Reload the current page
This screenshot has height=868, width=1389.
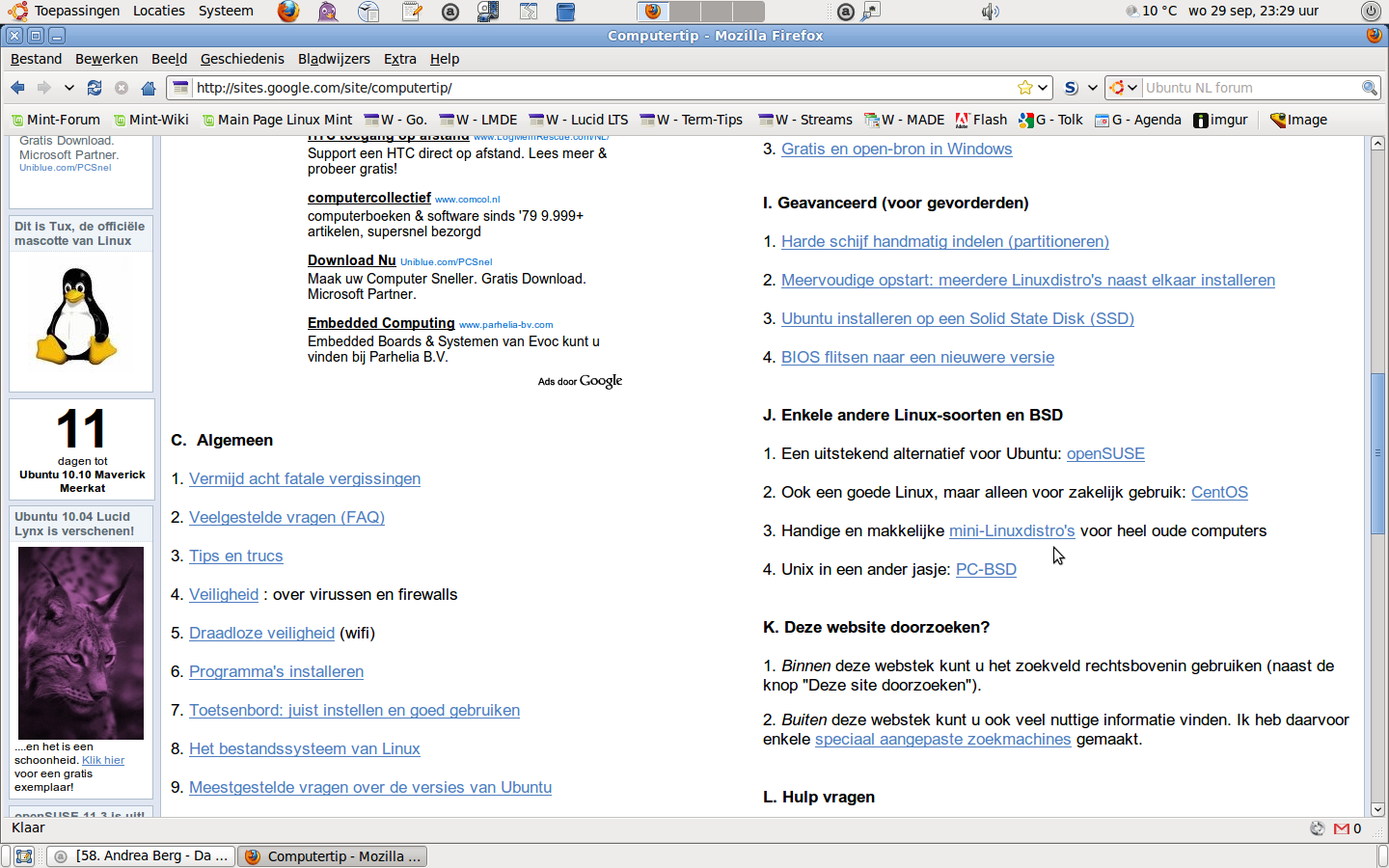coord(95,88)
